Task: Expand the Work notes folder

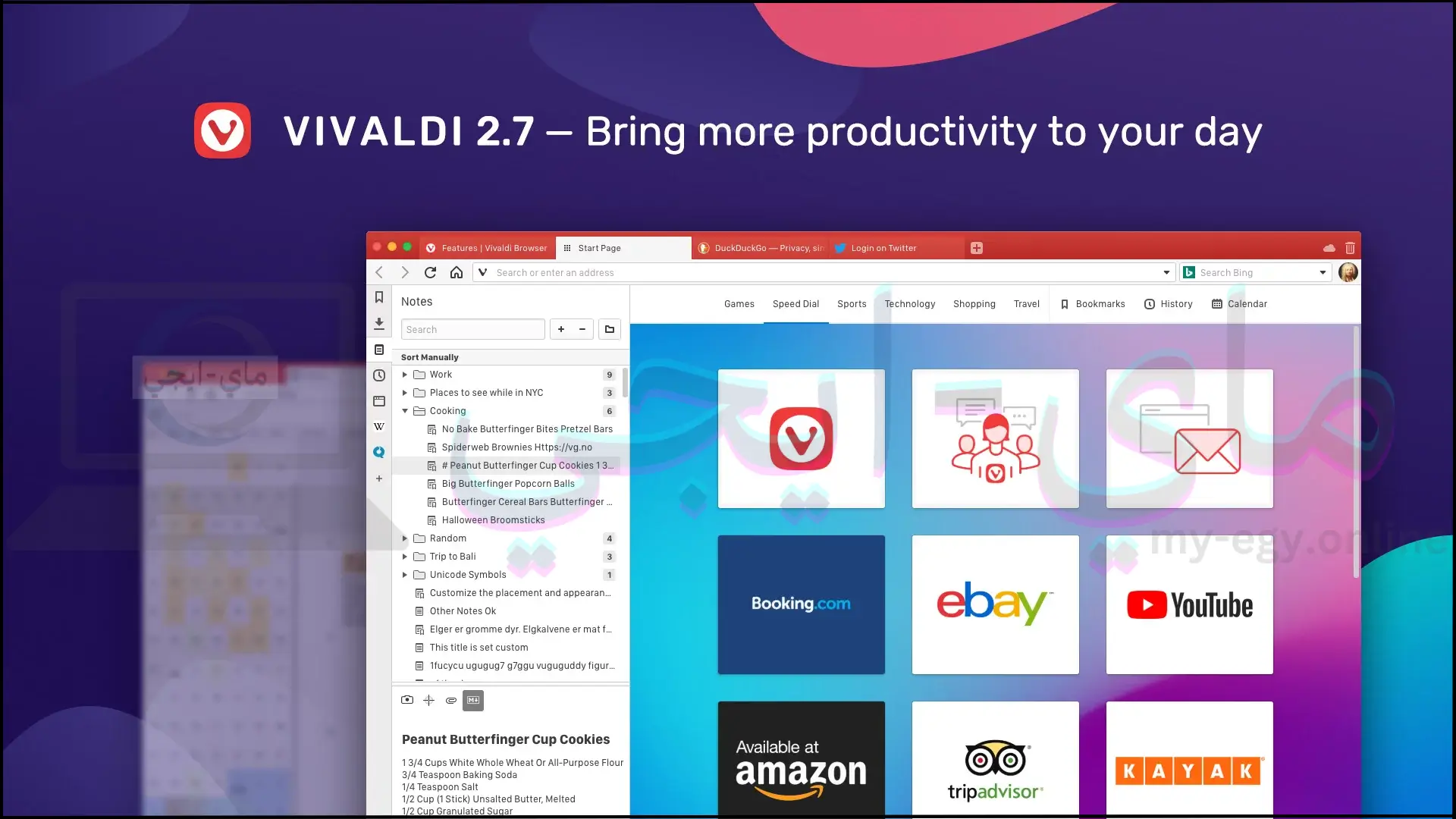Action: pos(406,374)
